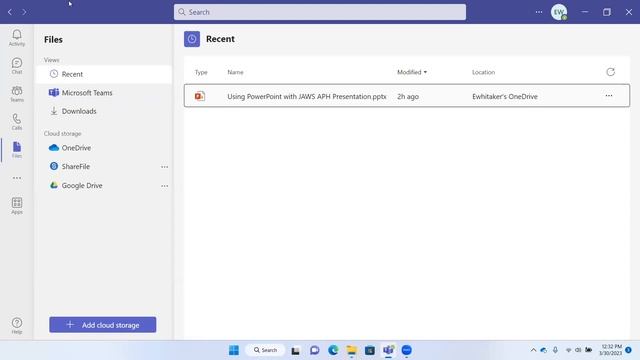Open more options for ShareFile storage
The height and width of the screenshot is (360, 640).
(x=164, y=167)
